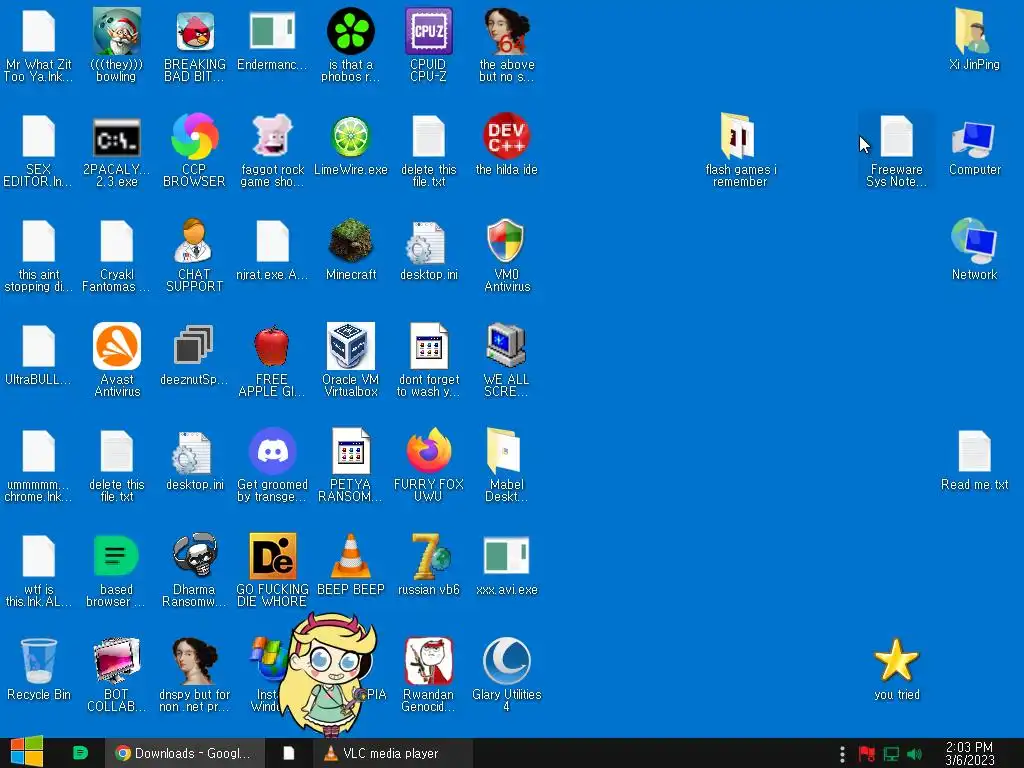This screenshot has width=1024, height=768.
Task: Click the network monitor tray icon
Action: pyautogui.click(x=891, y=754)
